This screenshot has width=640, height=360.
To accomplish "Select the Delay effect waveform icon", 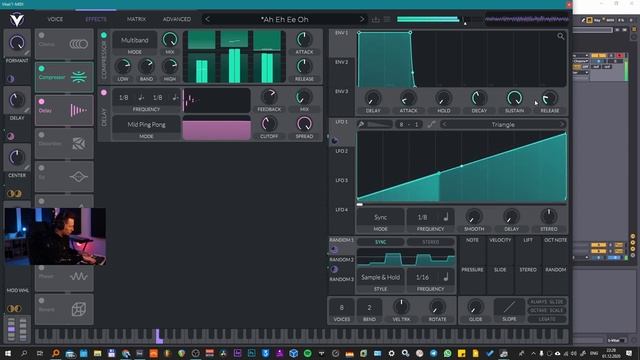I will (x=78, y=110).
